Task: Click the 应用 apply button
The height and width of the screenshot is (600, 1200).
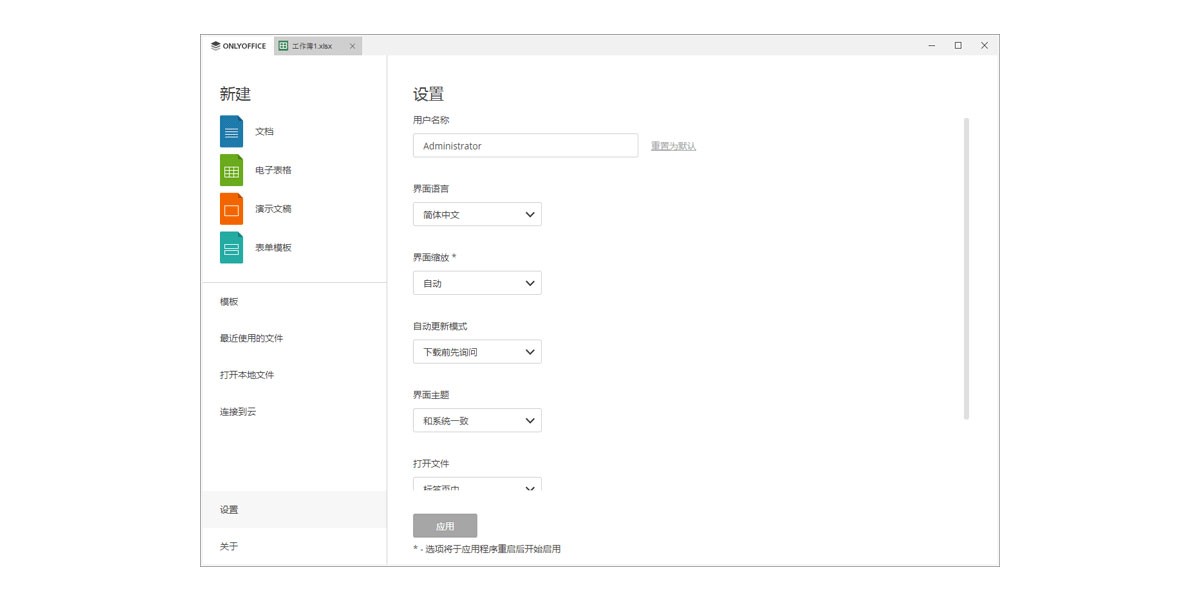Action: pos(445,525)
